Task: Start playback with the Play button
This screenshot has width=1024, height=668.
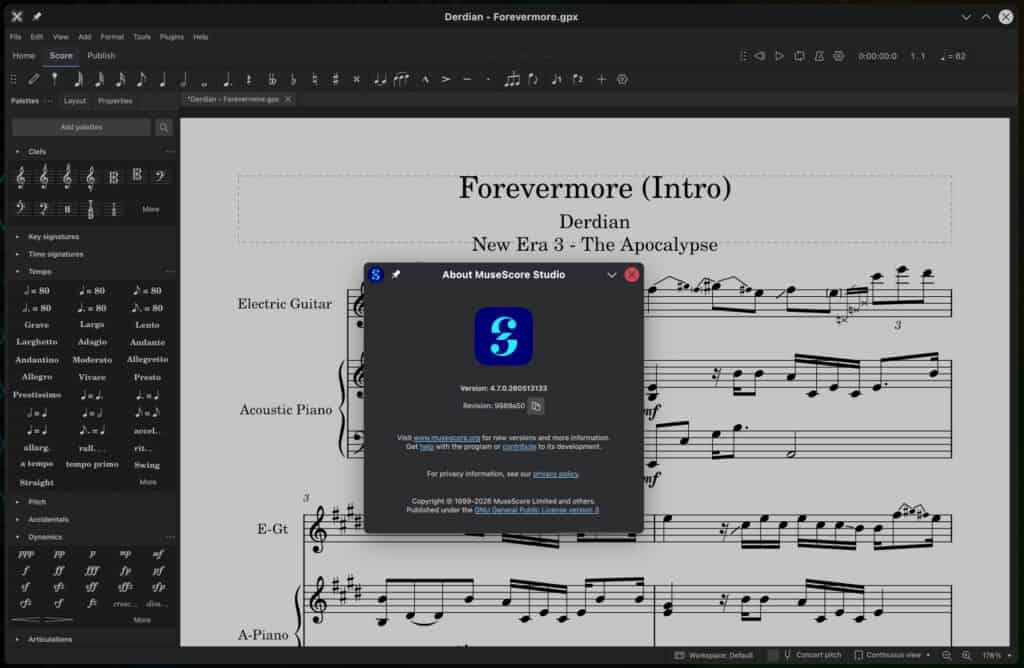Action: (779, 56)
